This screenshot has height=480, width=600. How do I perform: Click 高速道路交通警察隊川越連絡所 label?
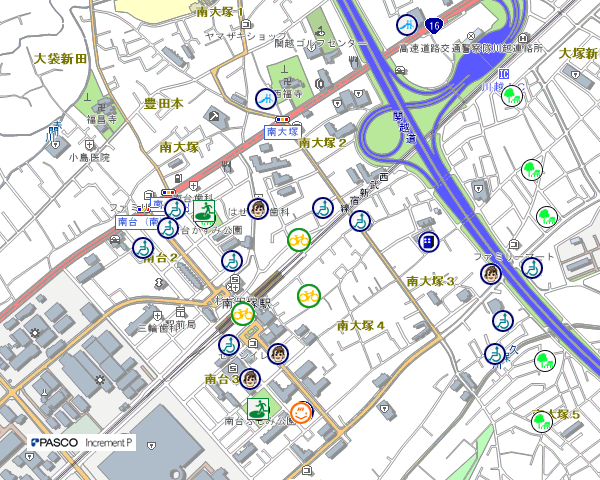[471, 49]
